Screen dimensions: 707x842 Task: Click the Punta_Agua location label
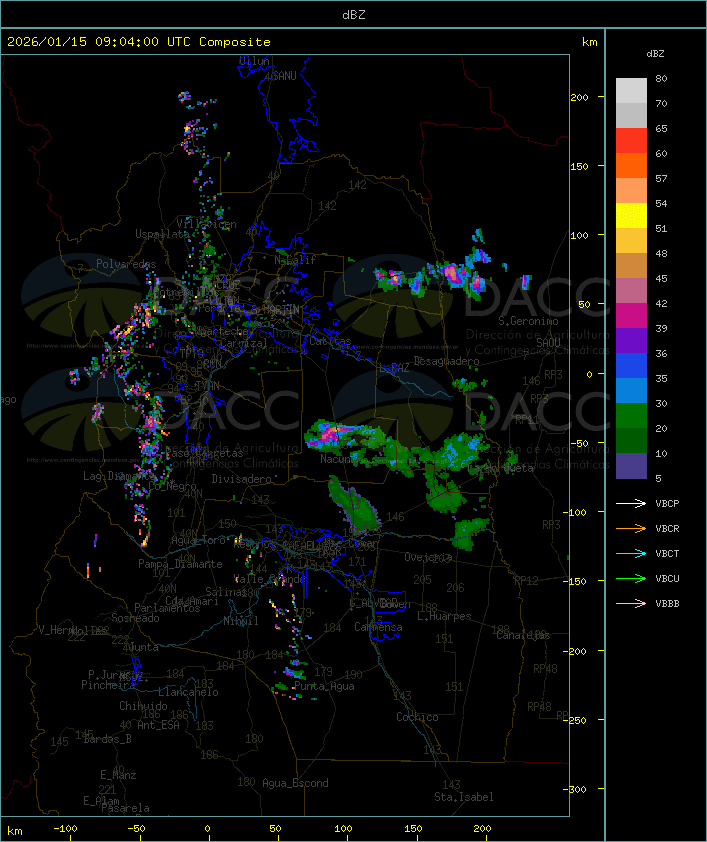pos(326,687)
